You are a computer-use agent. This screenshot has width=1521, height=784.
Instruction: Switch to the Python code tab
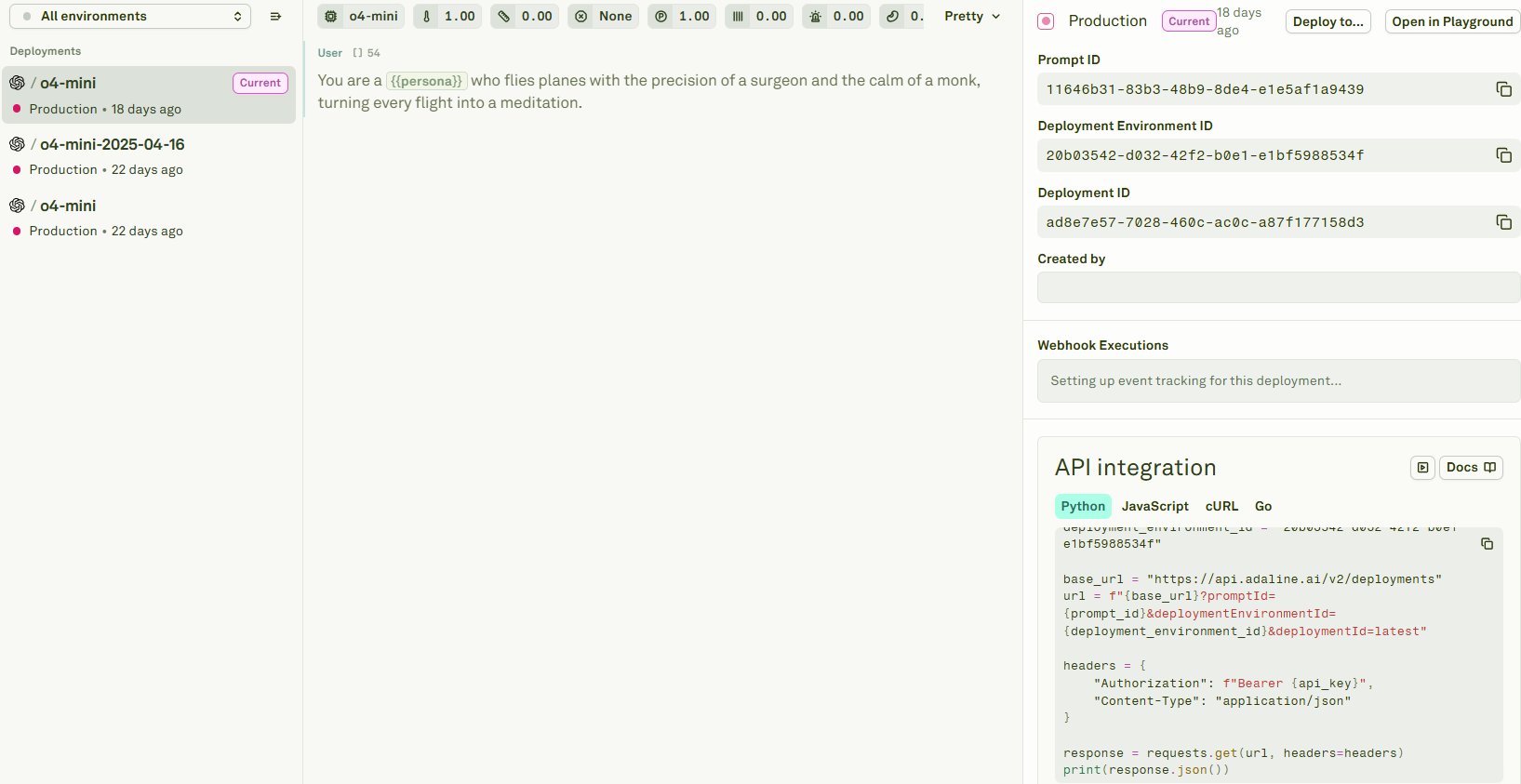[1083, 506]
